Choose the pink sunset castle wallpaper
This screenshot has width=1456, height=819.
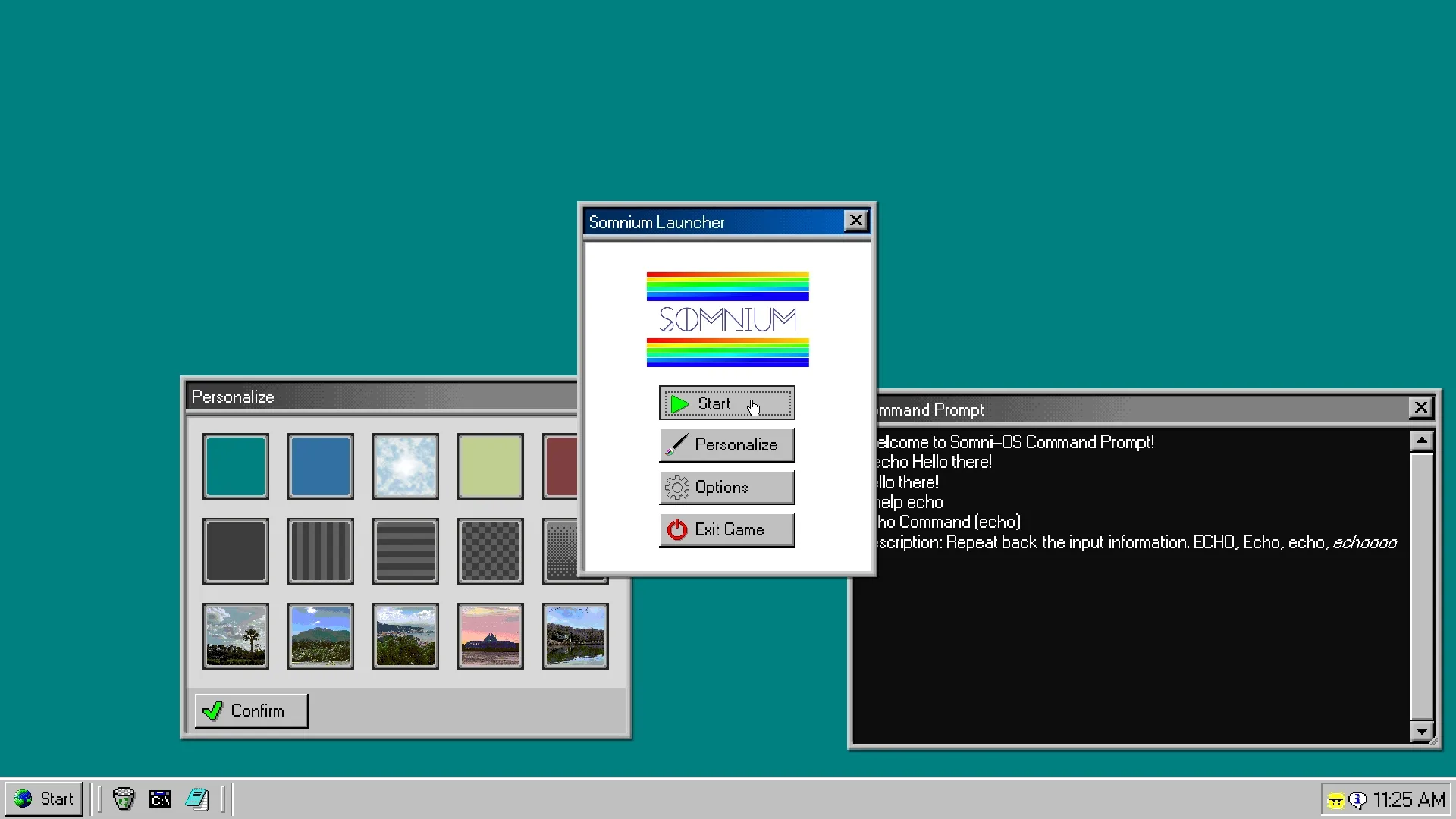(x=491, y=636)
